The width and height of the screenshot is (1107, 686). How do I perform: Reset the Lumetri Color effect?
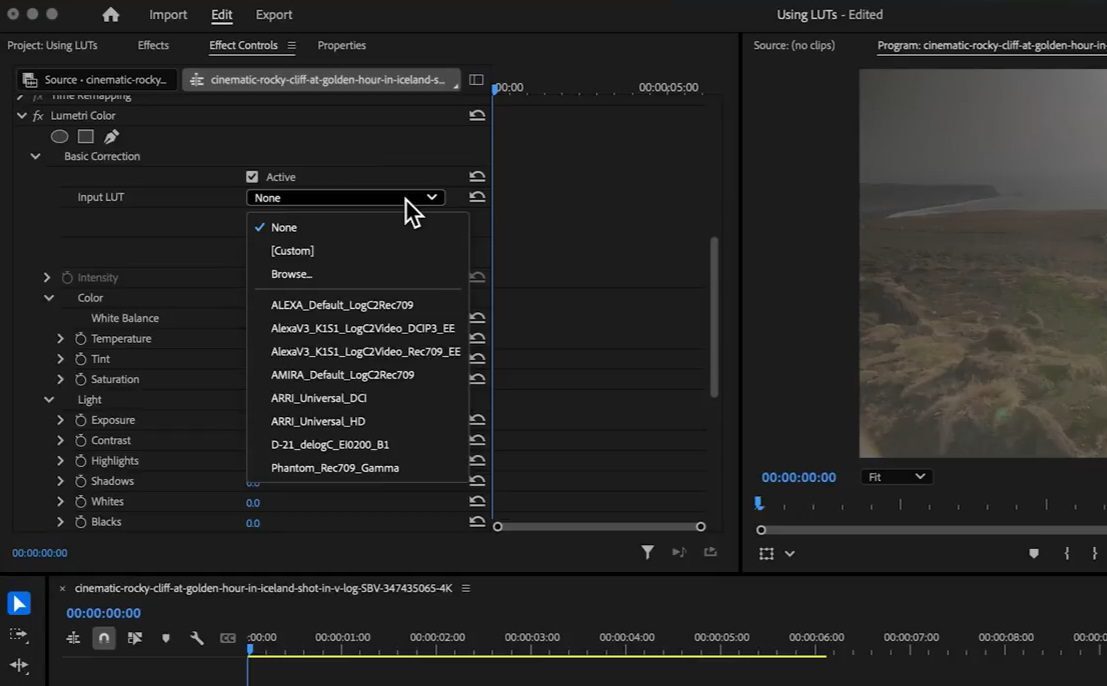click(x=477, y=115)
